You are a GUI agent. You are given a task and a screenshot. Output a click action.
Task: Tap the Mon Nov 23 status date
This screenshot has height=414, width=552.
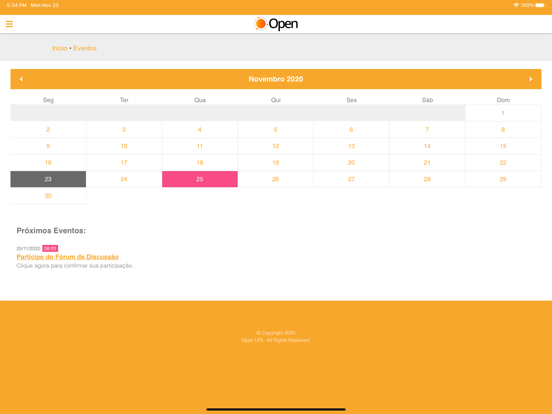pyautogui.click(x=45, y=5)
